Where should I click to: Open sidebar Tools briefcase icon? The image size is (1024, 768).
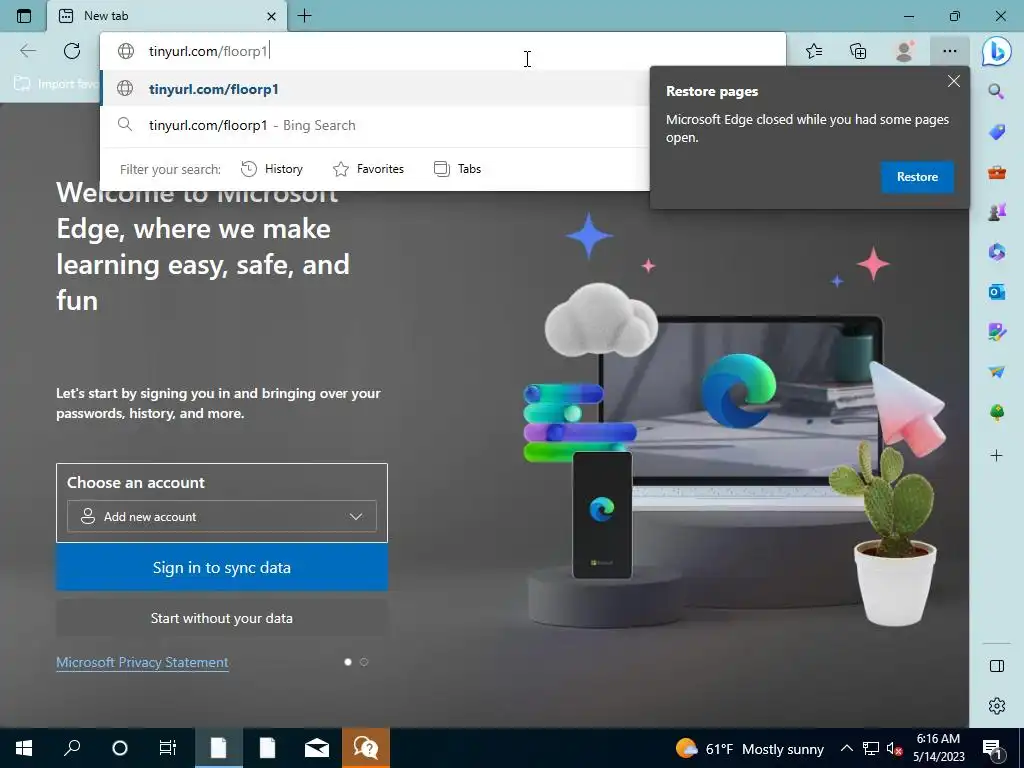(x=997, y=172)
